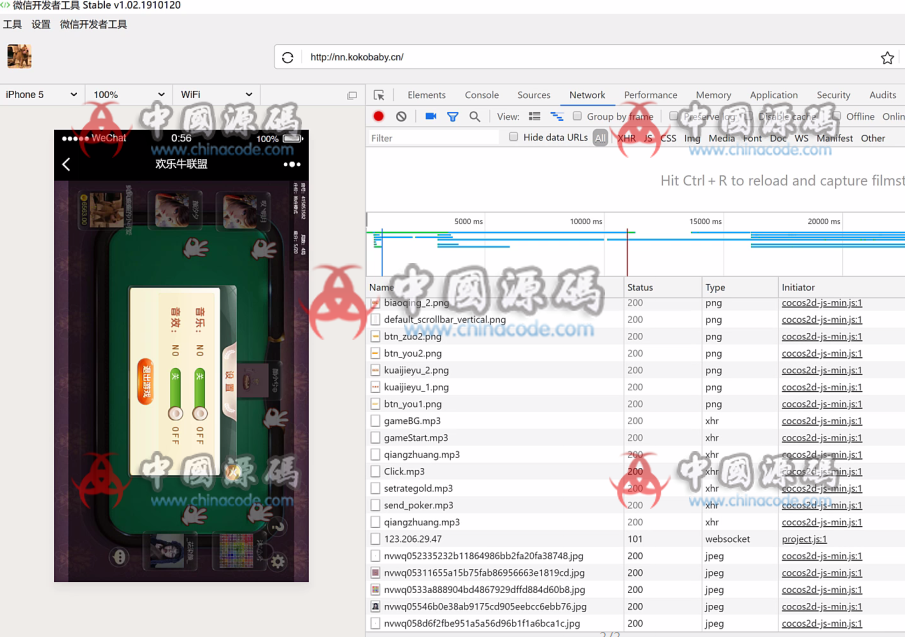The image size is (905, 637).
Task: Filter requests by CSS
Action: coord(668,138)
